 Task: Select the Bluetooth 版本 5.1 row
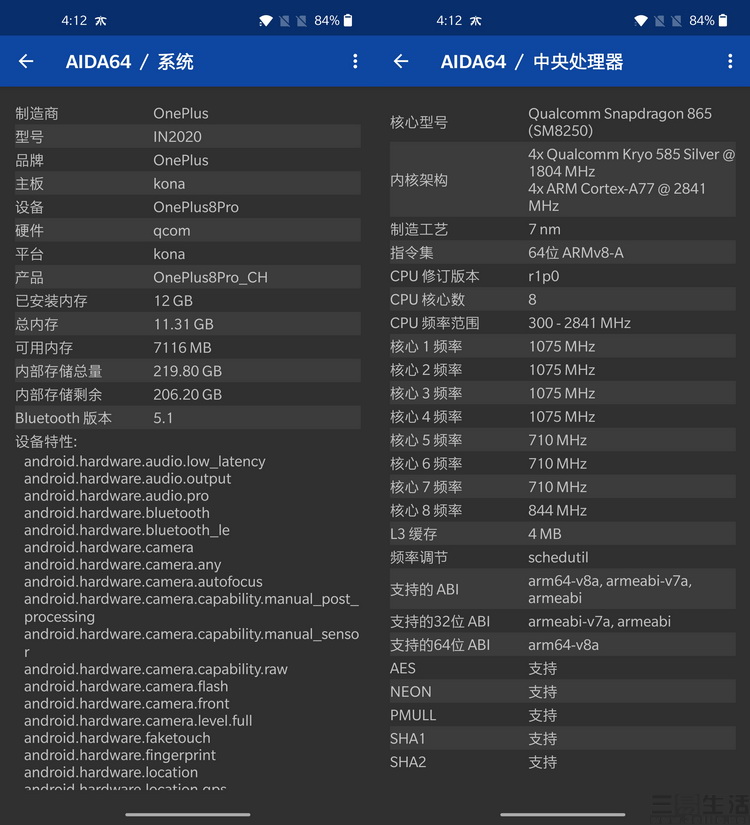[187, 418]
